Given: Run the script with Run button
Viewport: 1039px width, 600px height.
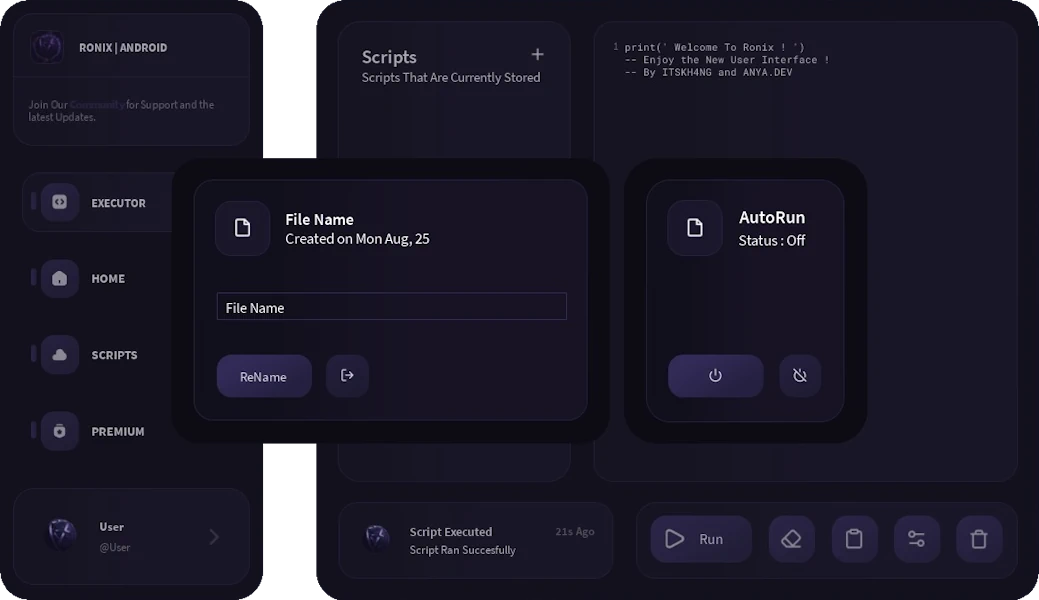Looking at the screenshot, I should (x=700, y=539).
